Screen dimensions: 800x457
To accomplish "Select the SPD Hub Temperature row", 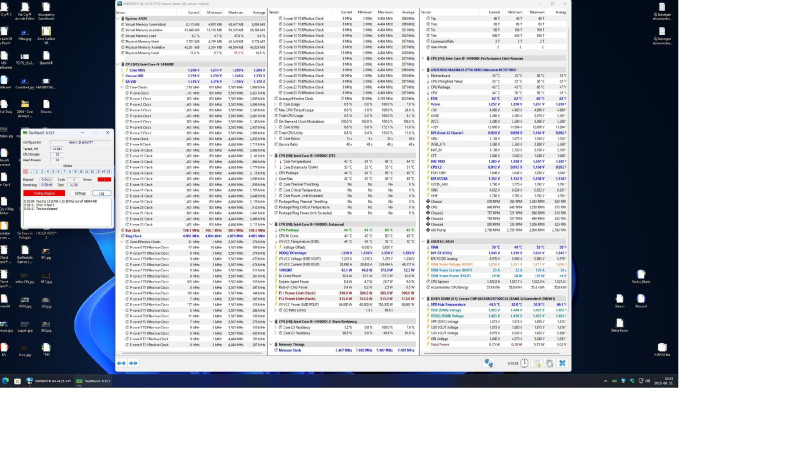I will (494, 304).
